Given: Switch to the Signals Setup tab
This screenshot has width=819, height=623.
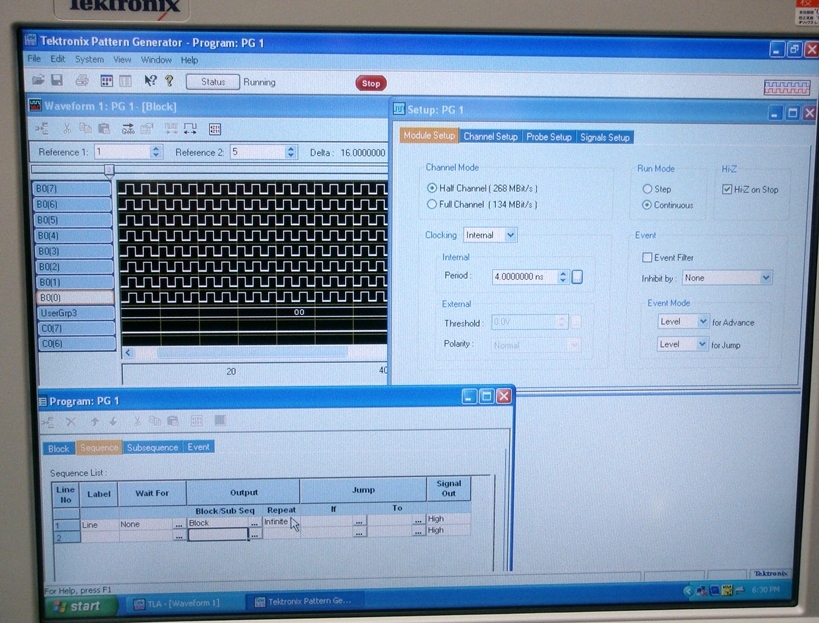Looking at the screenshot, I should tap(605, 137).
